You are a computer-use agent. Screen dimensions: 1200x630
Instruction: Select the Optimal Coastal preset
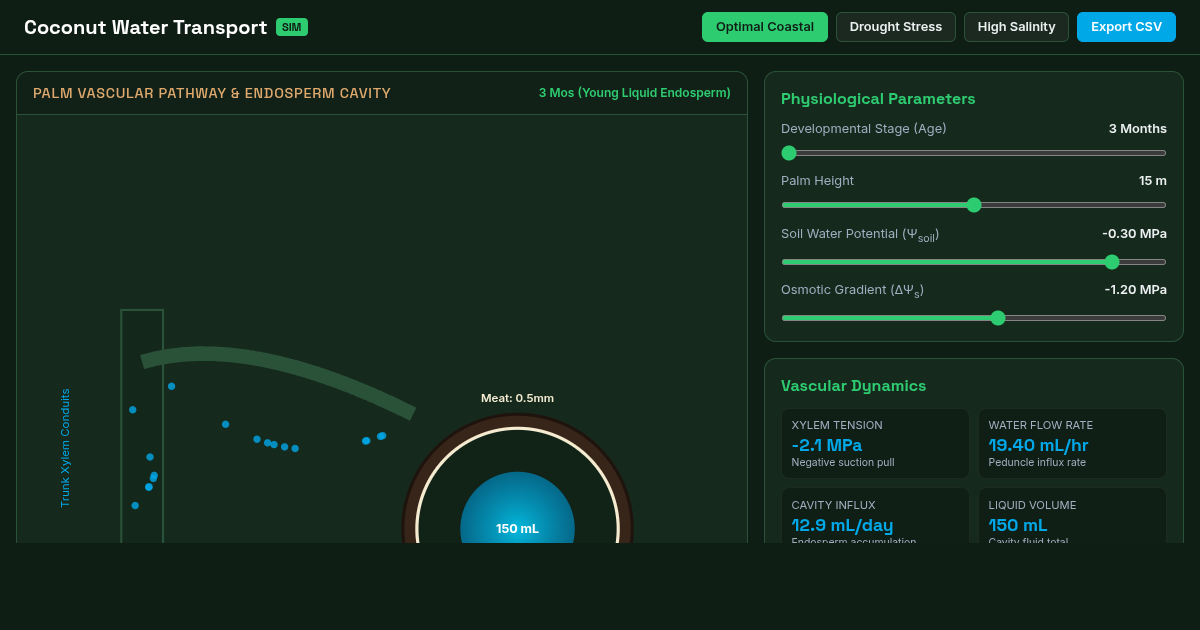[765, 27]
